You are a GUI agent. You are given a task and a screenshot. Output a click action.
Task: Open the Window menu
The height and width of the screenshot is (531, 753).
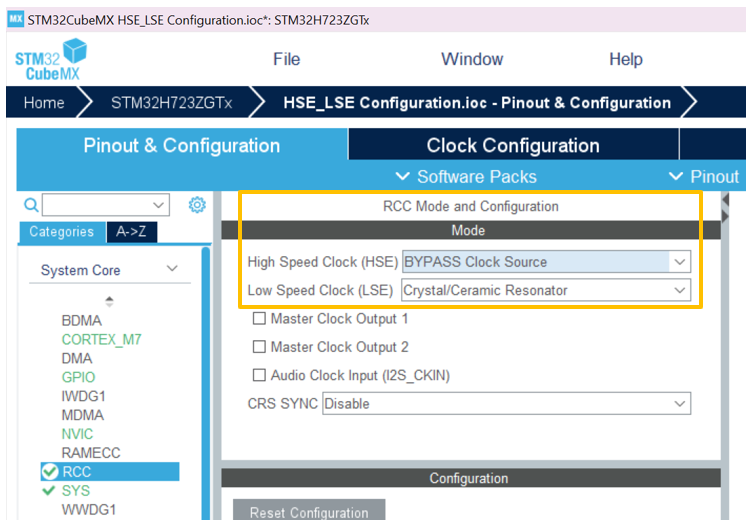[472, 59]
